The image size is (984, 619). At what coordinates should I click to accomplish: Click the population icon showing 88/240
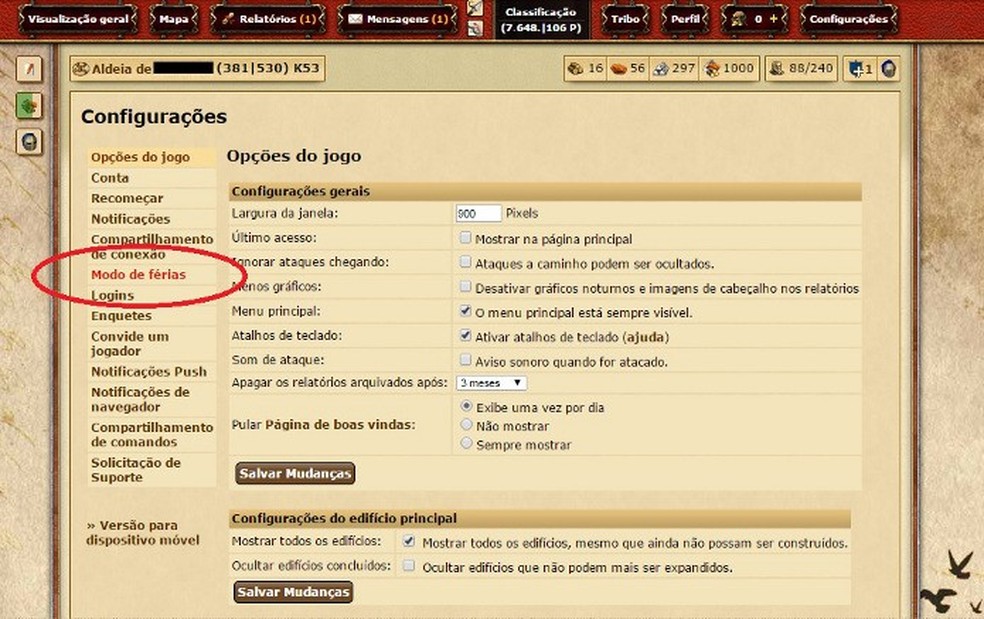click(x=777, y=68)
